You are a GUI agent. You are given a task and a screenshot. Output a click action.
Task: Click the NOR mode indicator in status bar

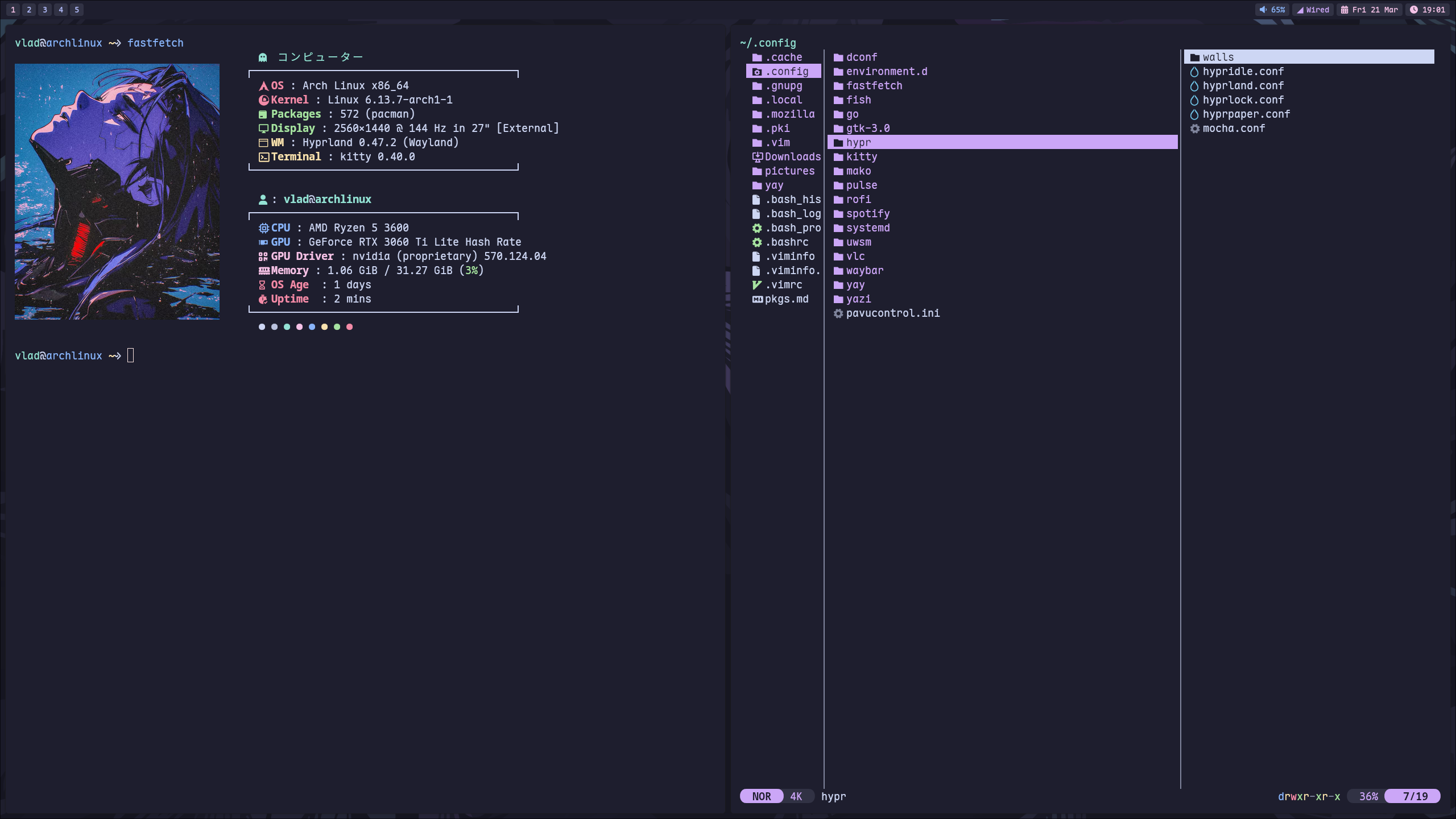(761, 796)
